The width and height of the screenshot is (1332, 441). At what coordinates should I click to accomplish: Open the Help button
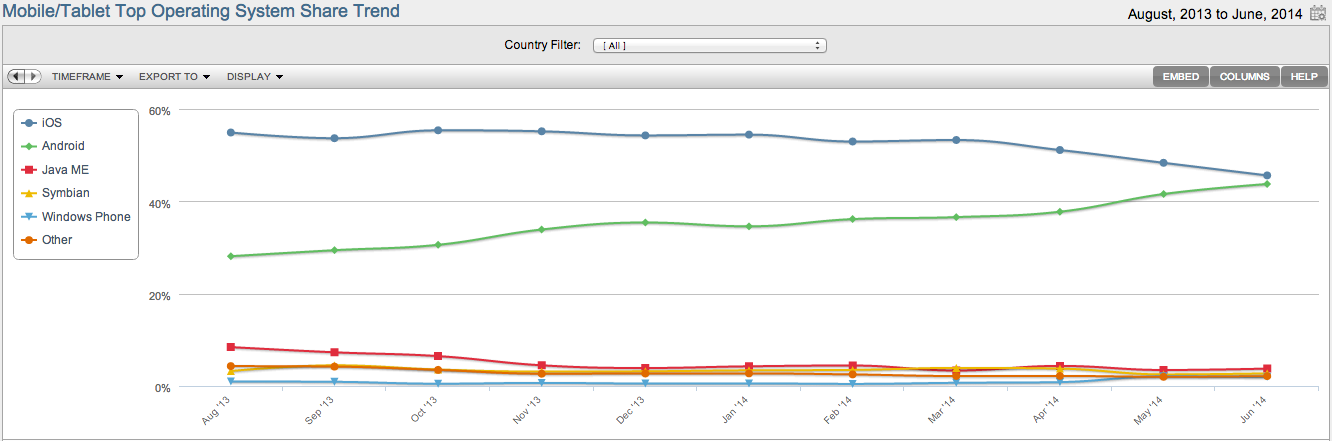pyautogui.click(x=1304, y=77)
